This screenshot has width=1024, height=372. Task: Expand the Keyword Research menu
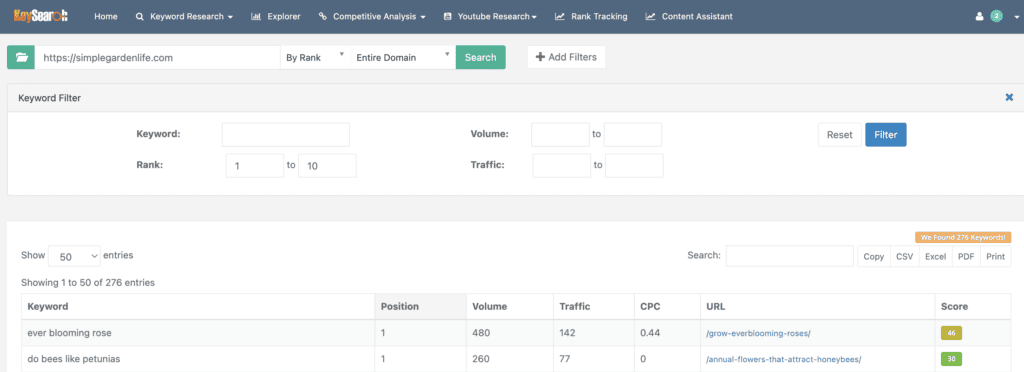(x=184, y=16)
